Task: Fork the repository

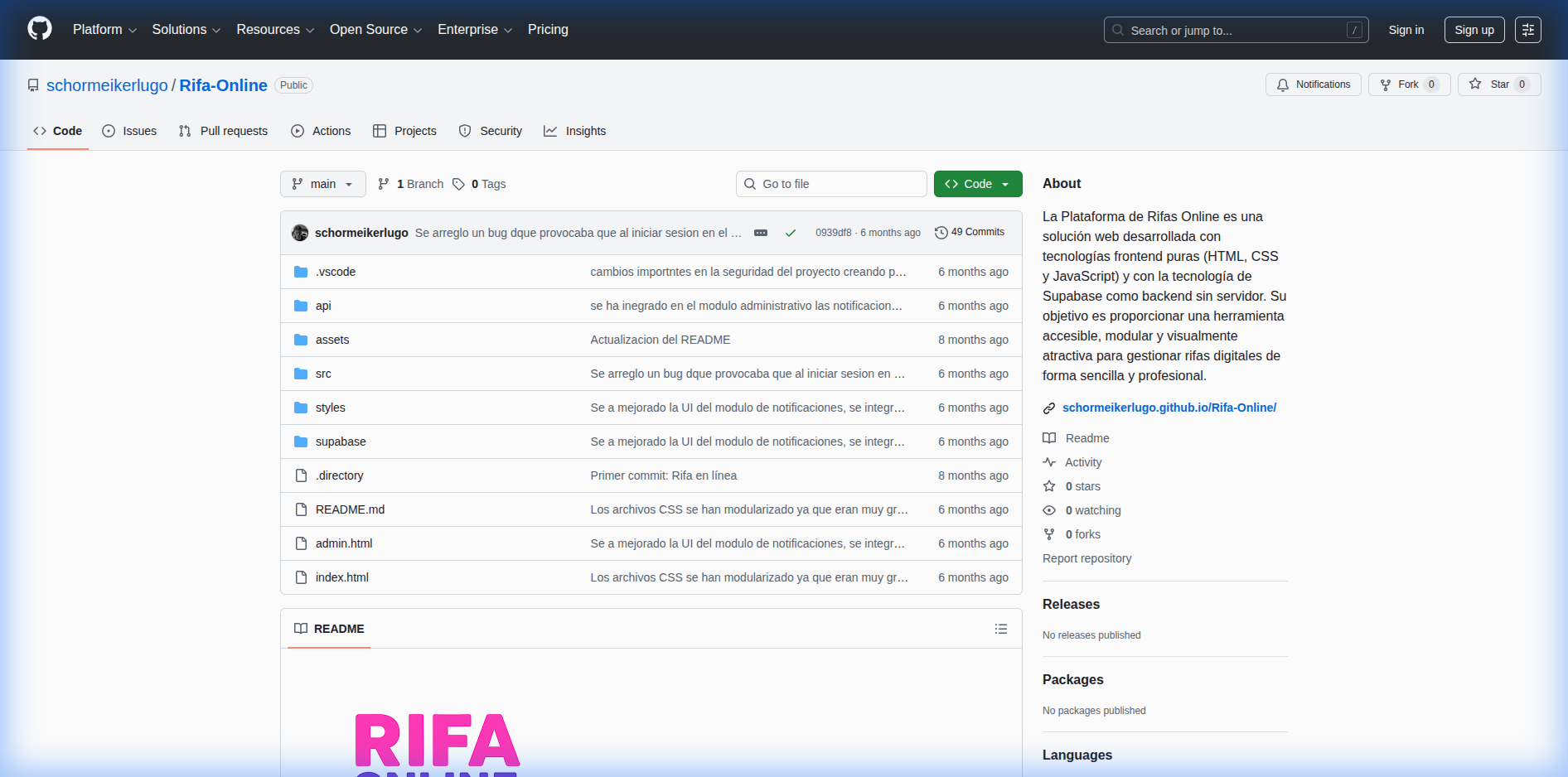Action: pyautogui.click(x=1408, y=84)
